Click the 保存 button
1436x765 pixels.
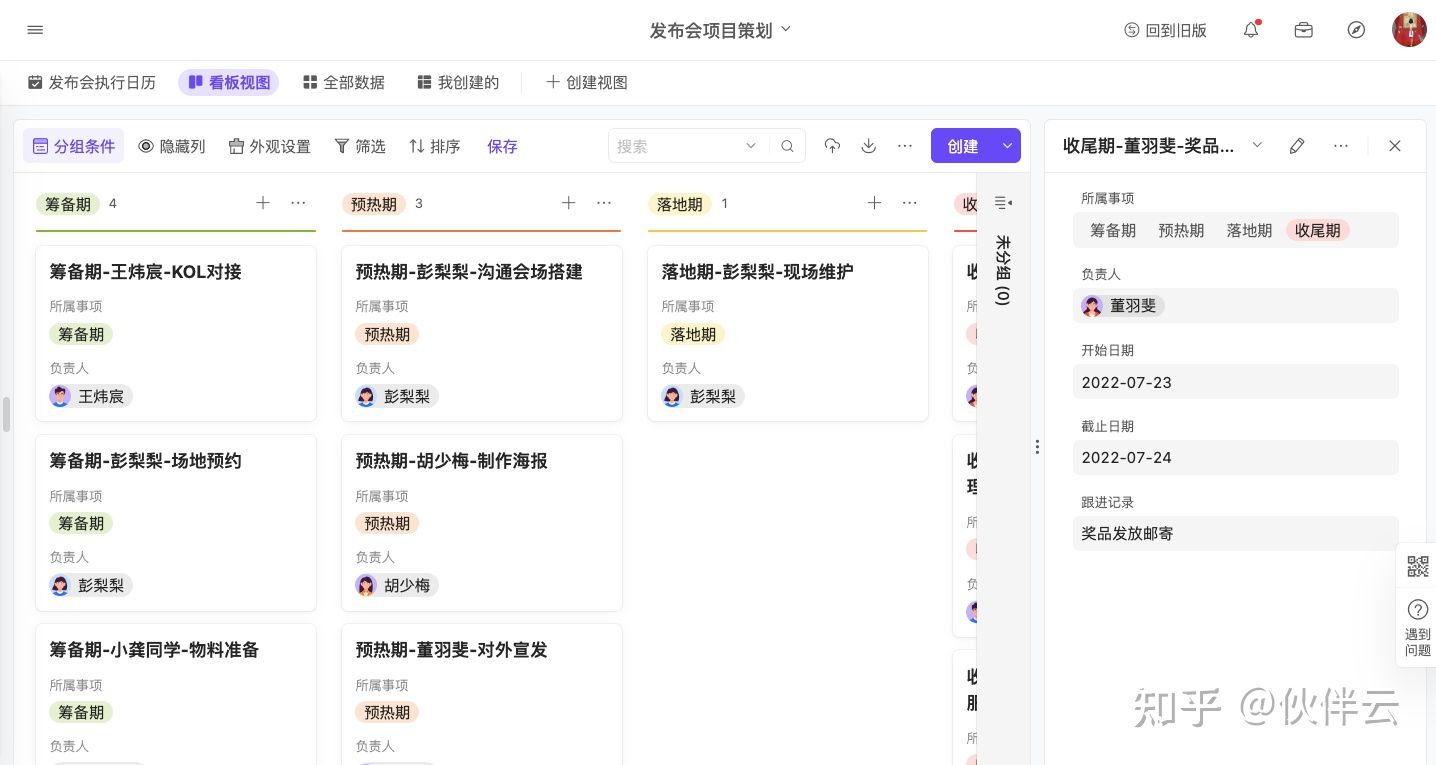coord(502,146)
